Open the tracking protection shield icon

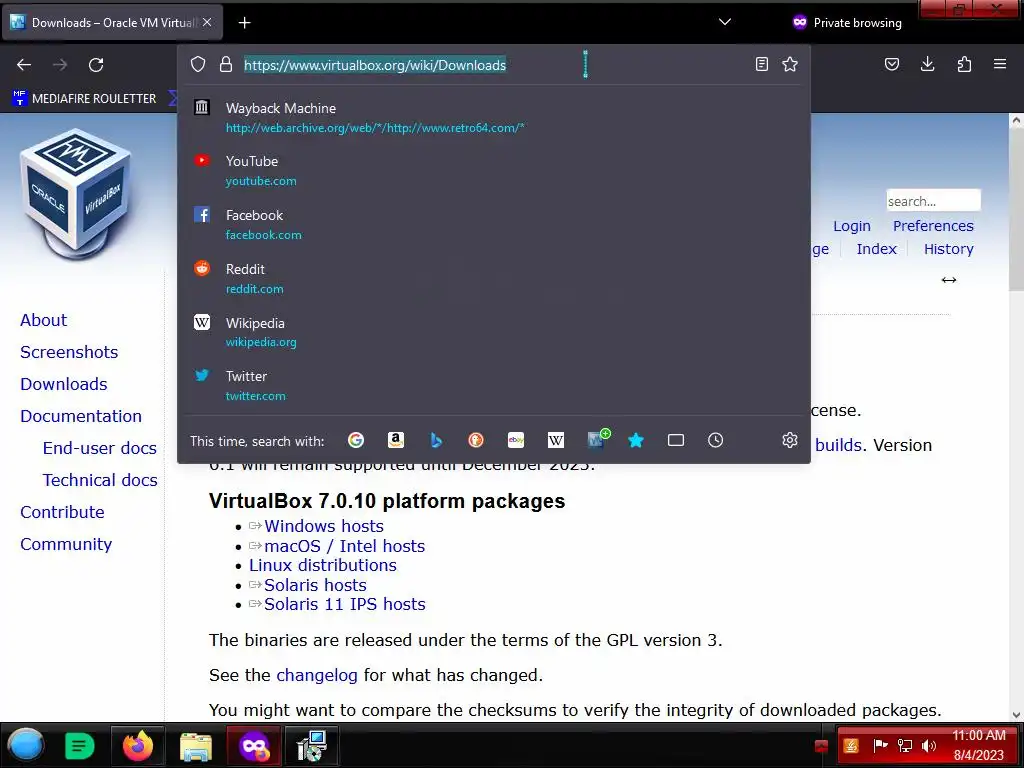click(198, 64)
